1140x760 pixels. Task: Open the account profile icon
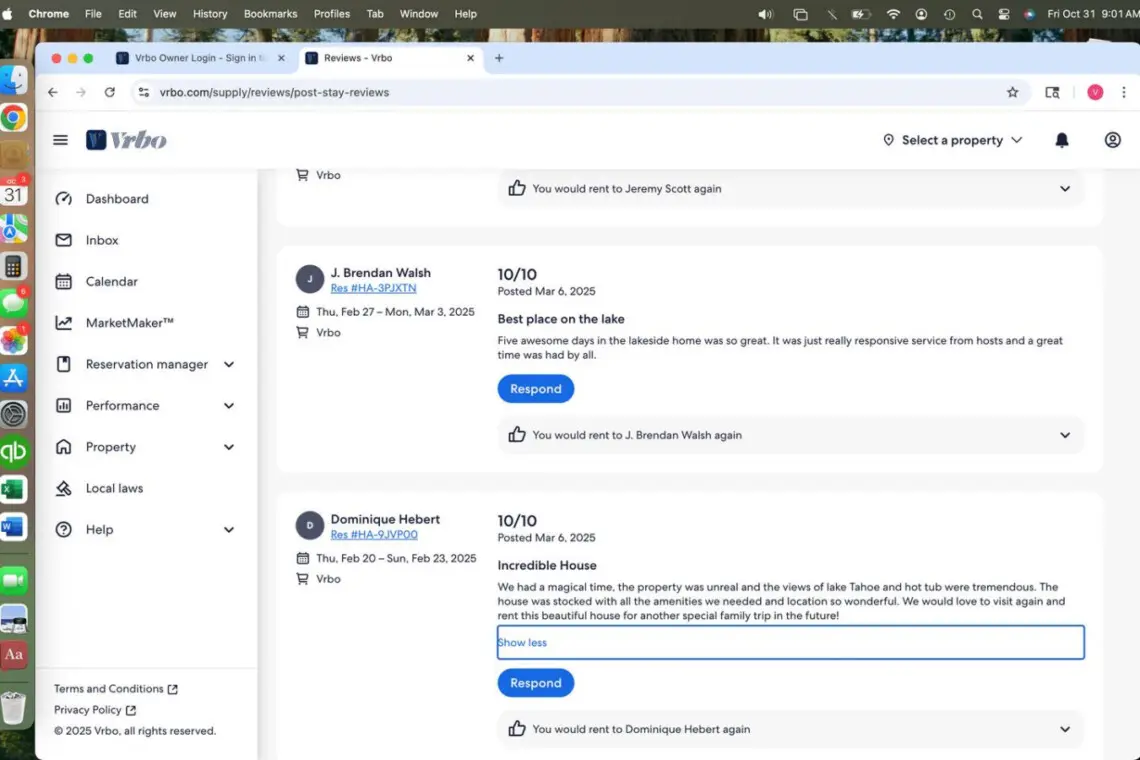(x=1112, y=140)
